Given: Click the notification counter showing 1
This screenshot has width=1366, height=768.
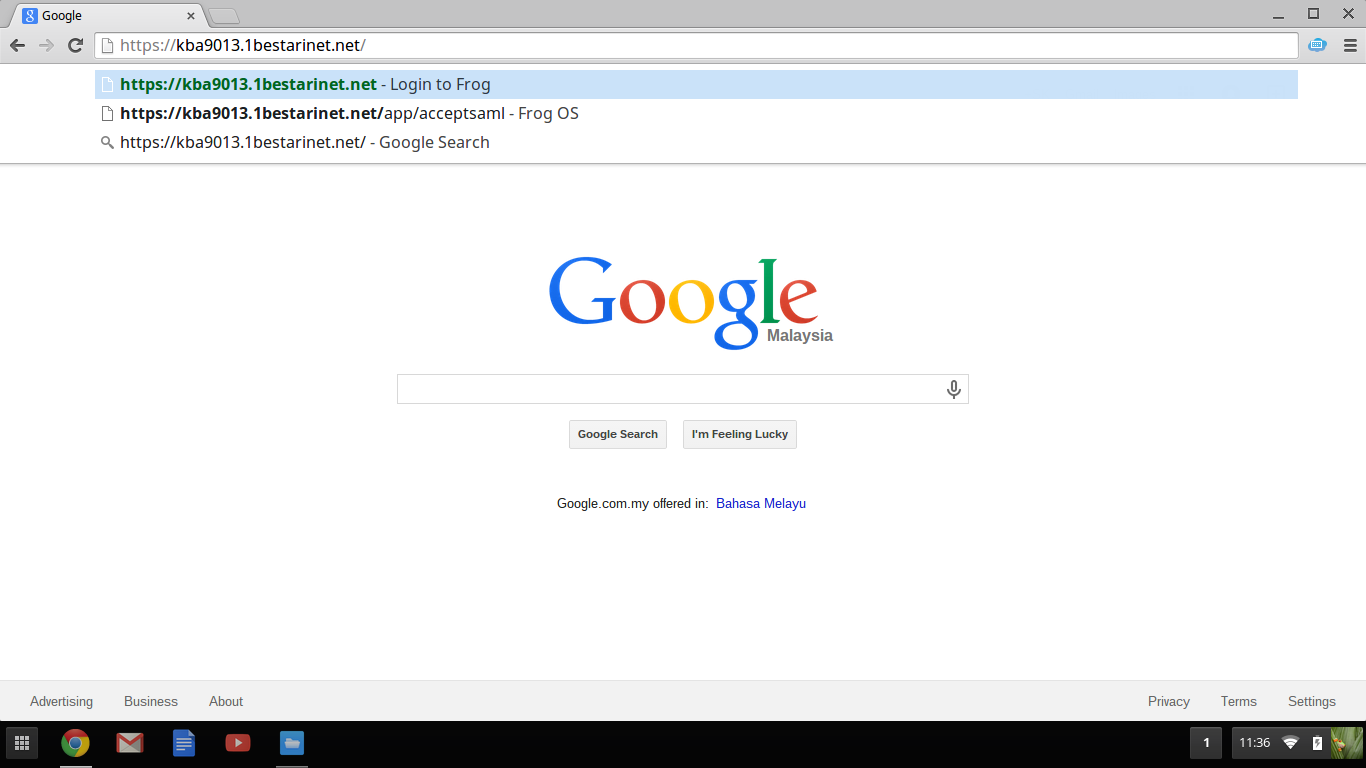Looking at the screenshot, I should click(x=1206, y=743).
